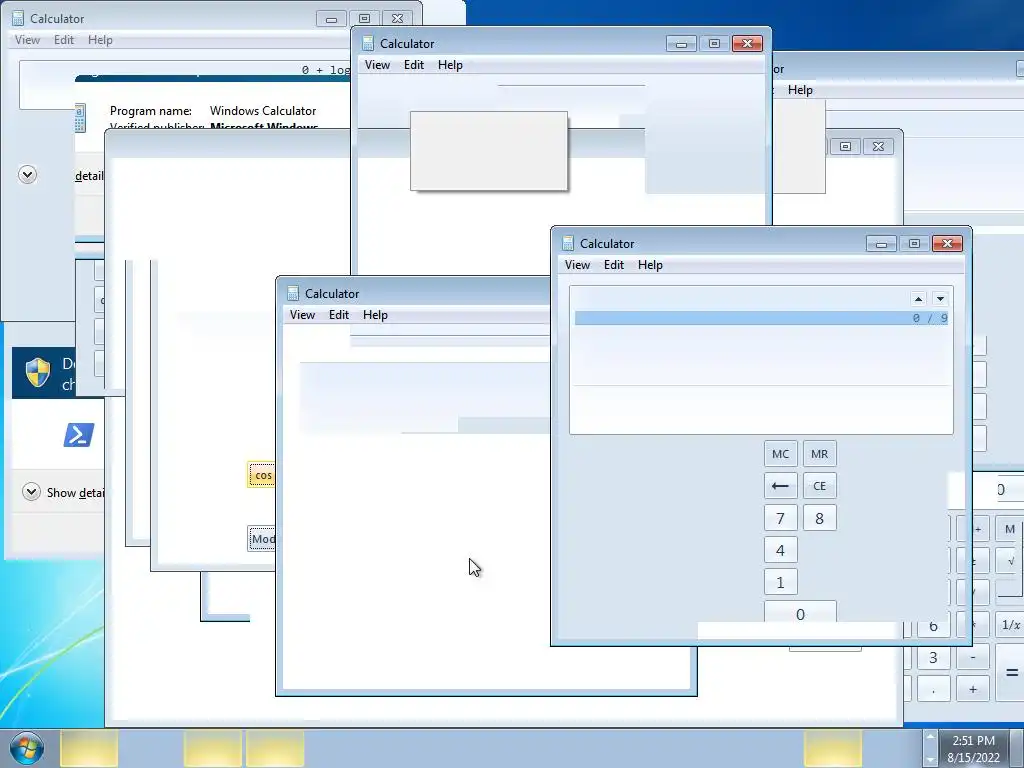This screenshot has width=1024, height=768.
Task: Open Help menu of the Calculator under the mouse cursor
Action: coord(376,315)
